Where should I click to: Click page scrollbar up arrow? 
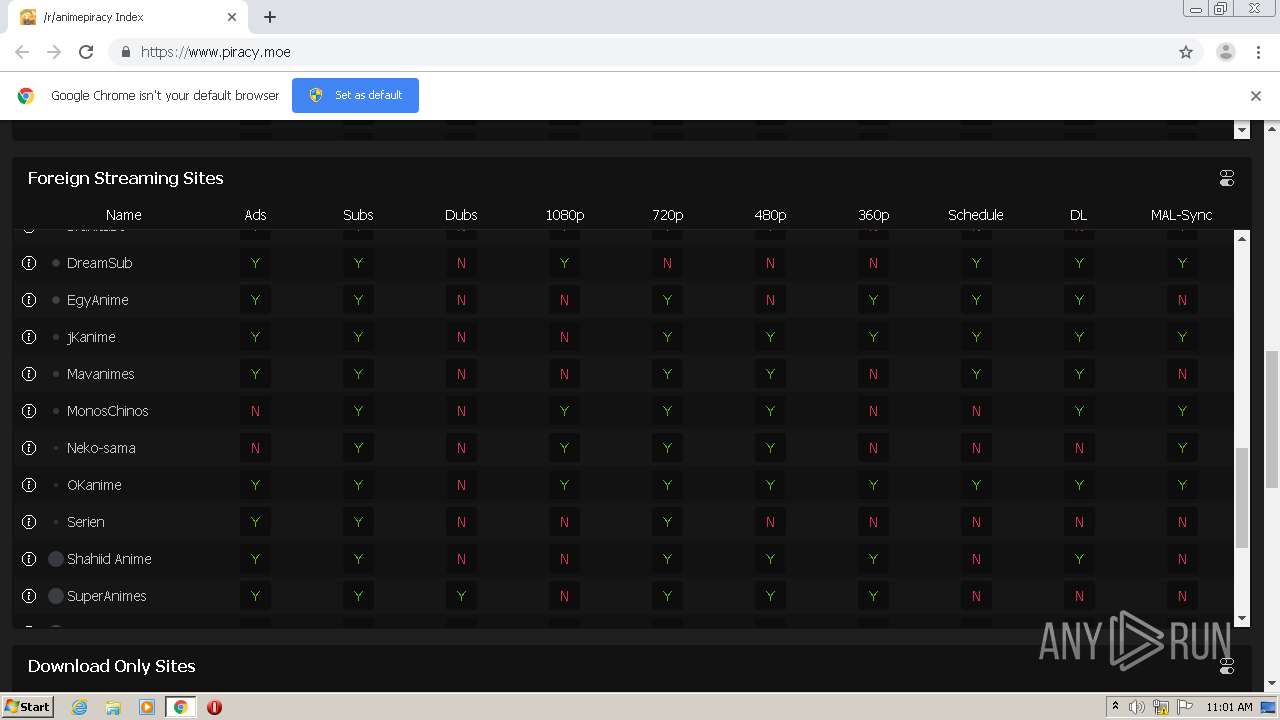click(1272, 128)
